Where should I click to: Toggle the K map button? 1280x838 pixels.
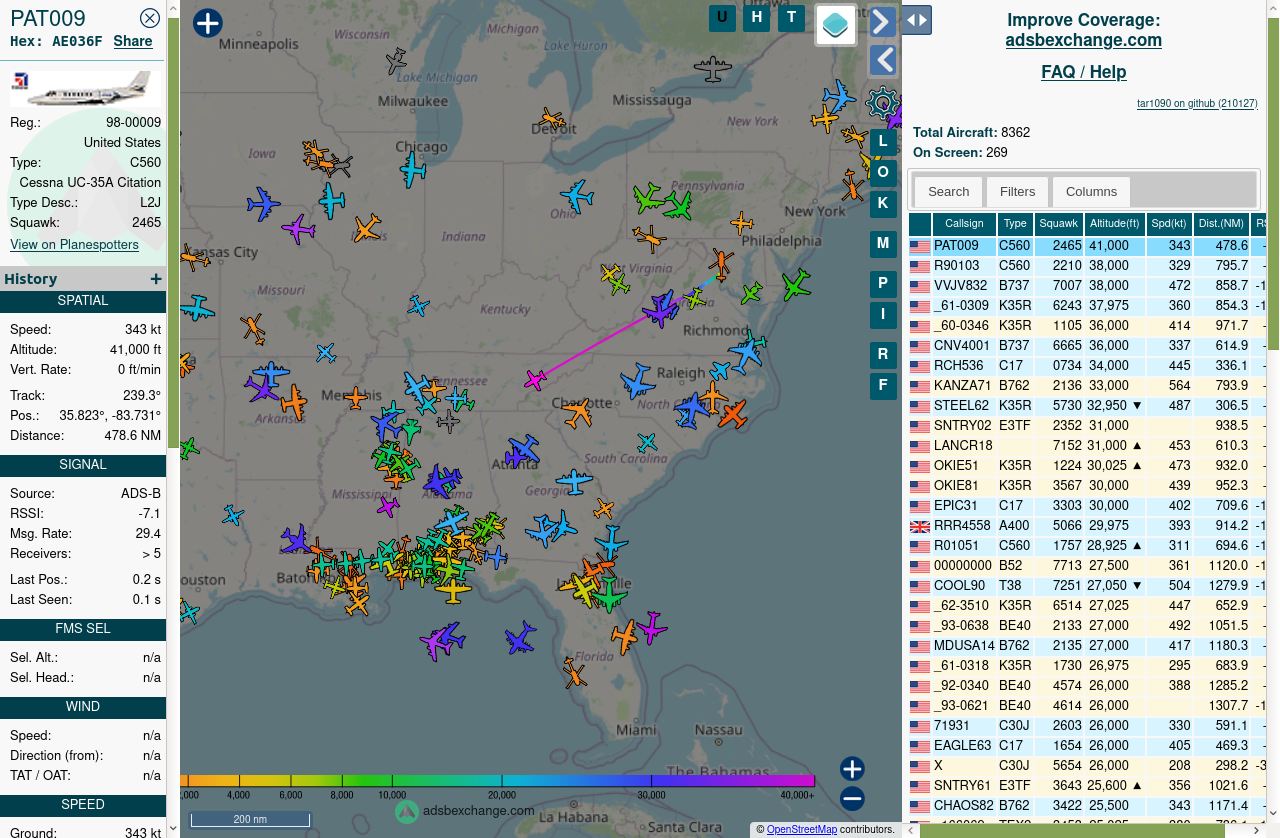(883, 203)
